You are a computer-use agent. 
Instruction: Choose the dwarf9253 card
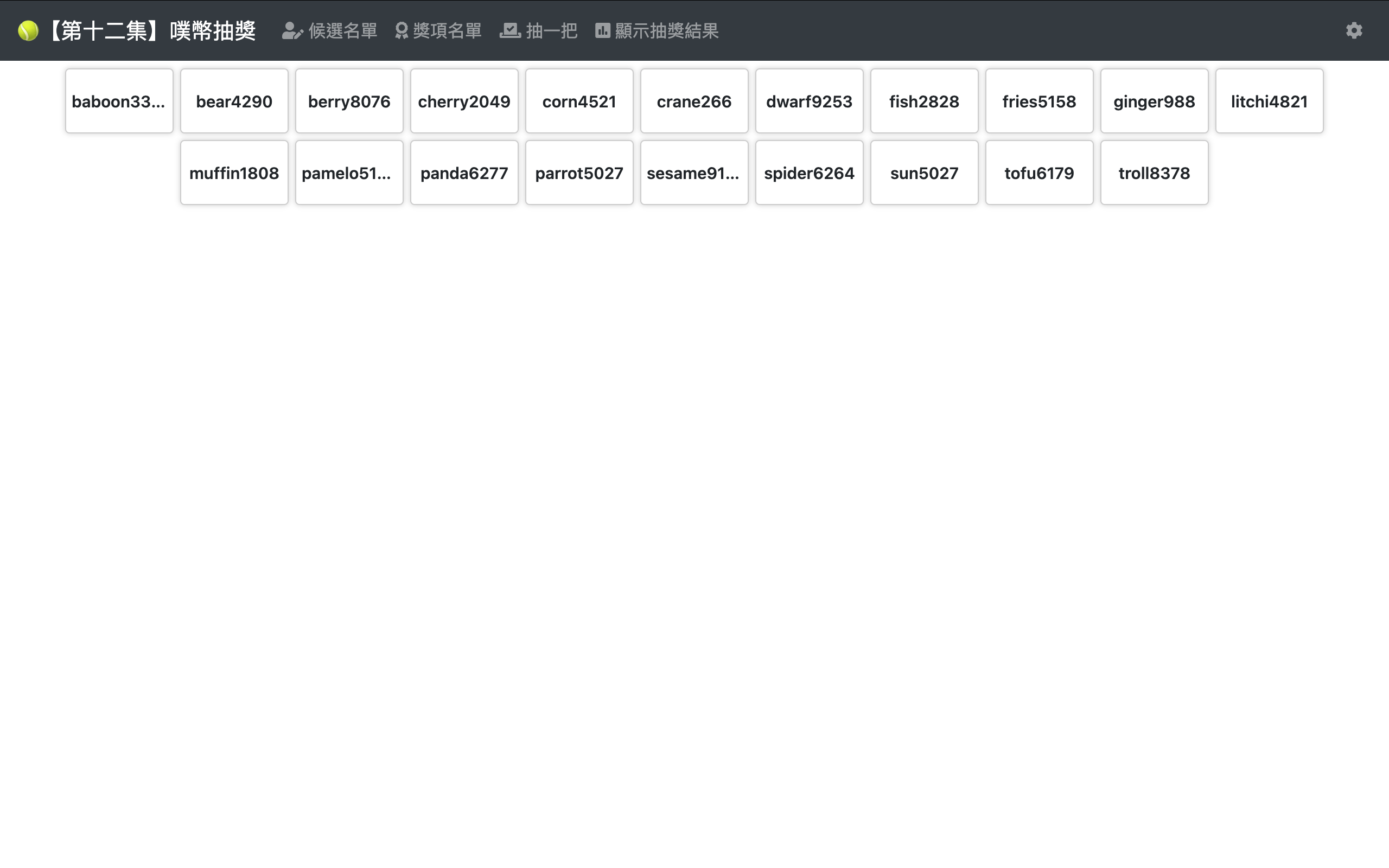pos(810,101)
